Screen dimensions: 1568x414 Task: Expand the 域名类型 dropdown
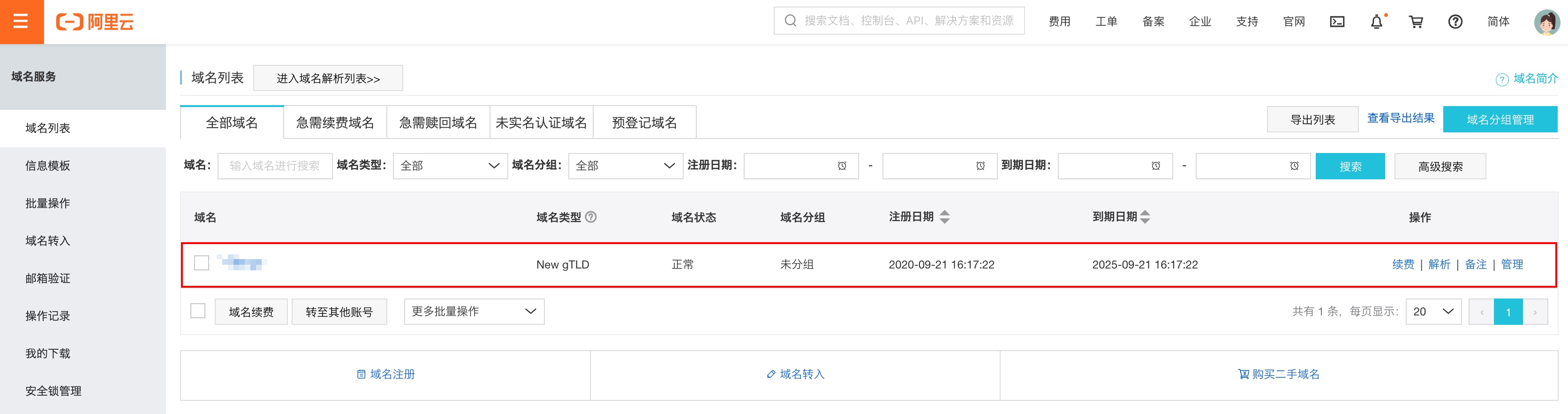[x=450, y=166]
